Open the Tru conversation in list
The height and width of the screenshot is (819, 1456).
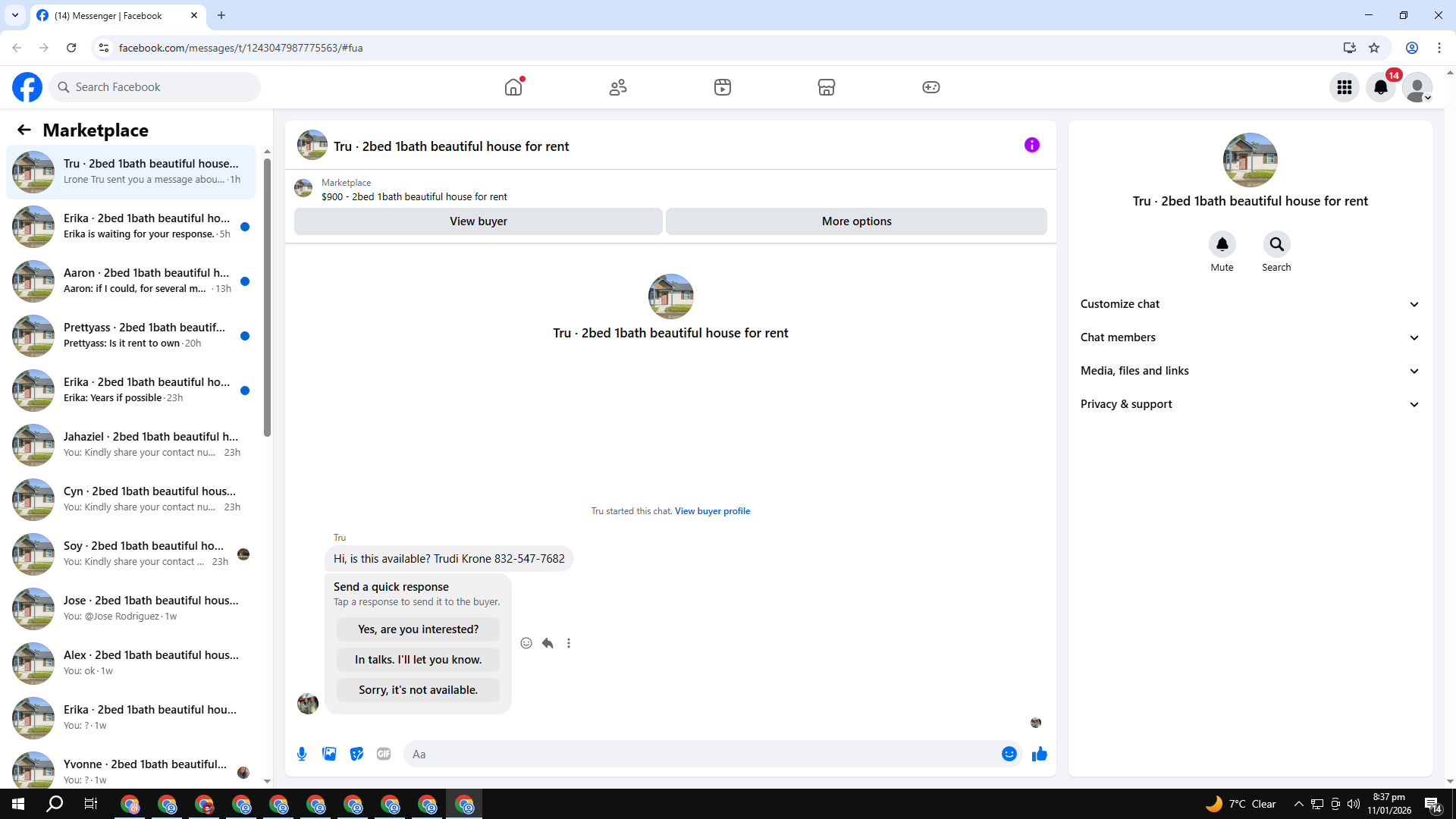point(131,172)
